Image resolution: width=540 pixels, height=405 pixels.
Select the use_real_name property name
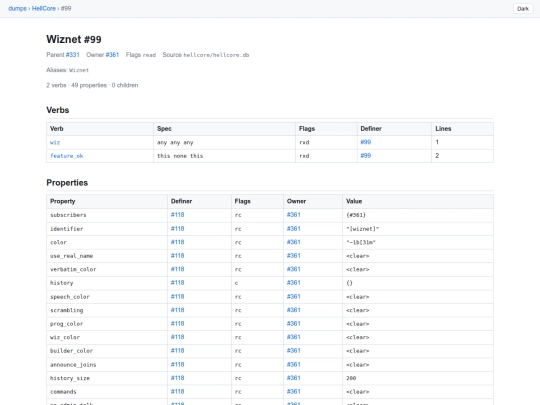(72, 256)
